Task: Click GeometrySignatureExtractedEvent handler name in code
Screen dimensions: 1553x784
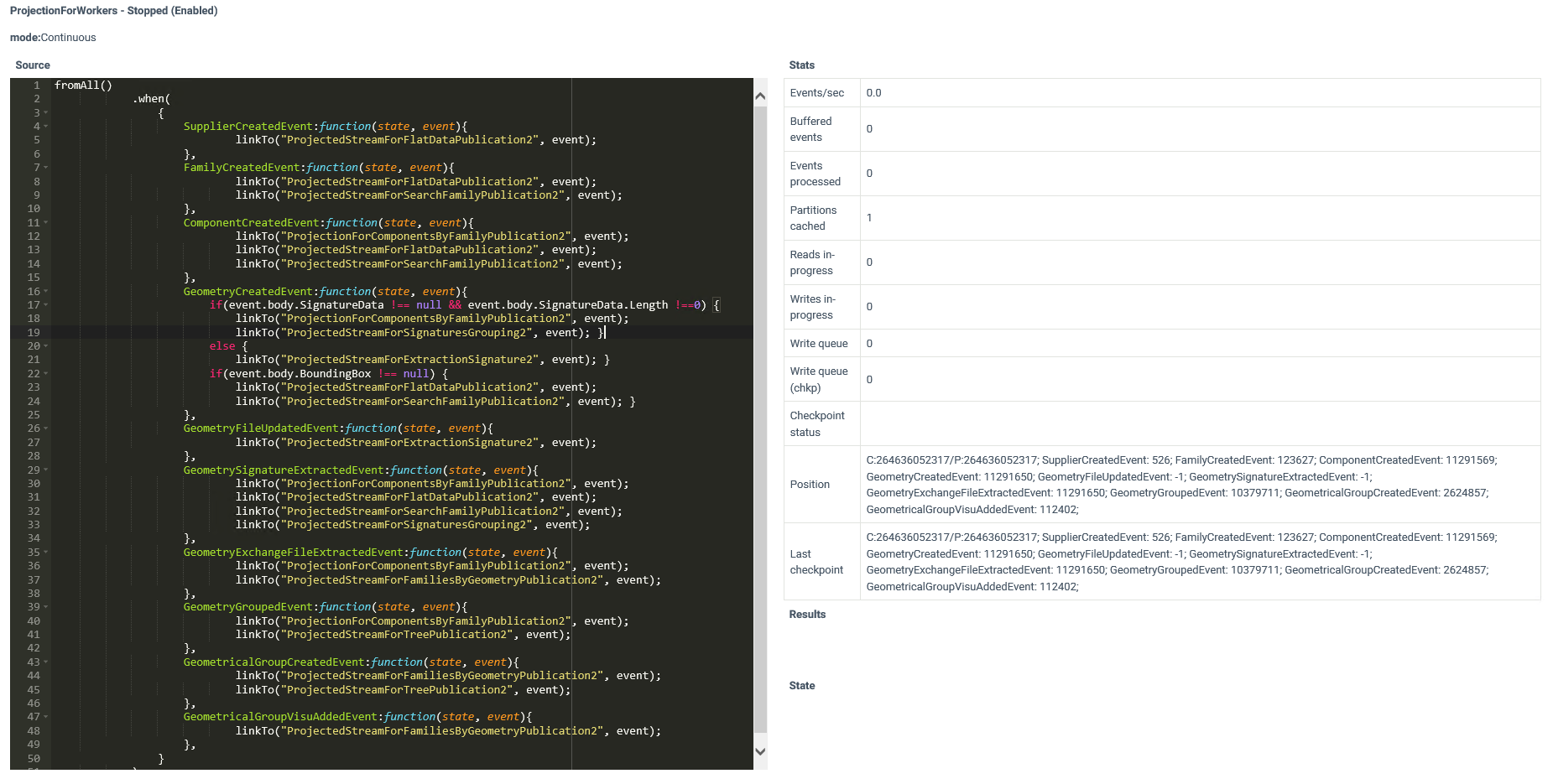Action: point(284,470)
